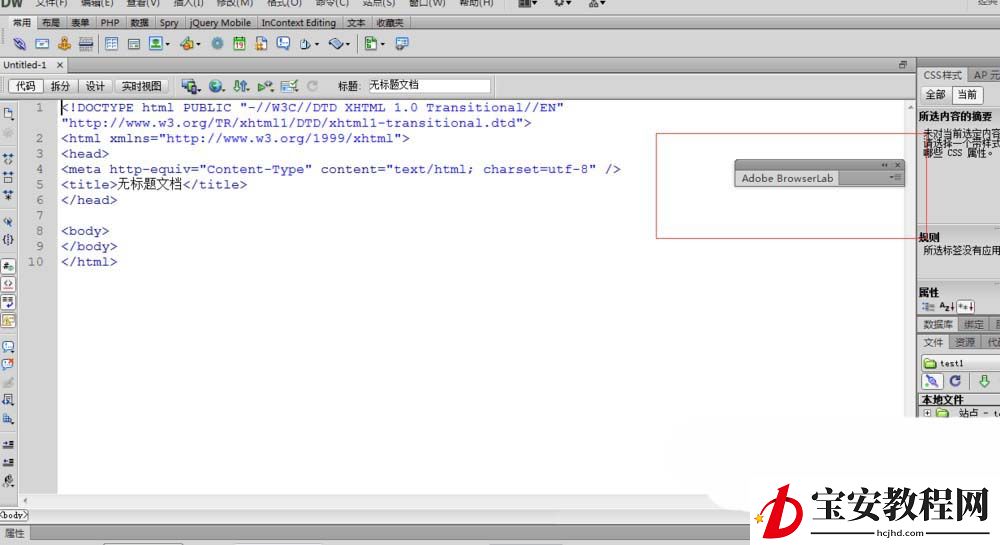Switch to the jQuery Mobile tab
This screenshot has height=545, width=1000.
coord(220,23)
